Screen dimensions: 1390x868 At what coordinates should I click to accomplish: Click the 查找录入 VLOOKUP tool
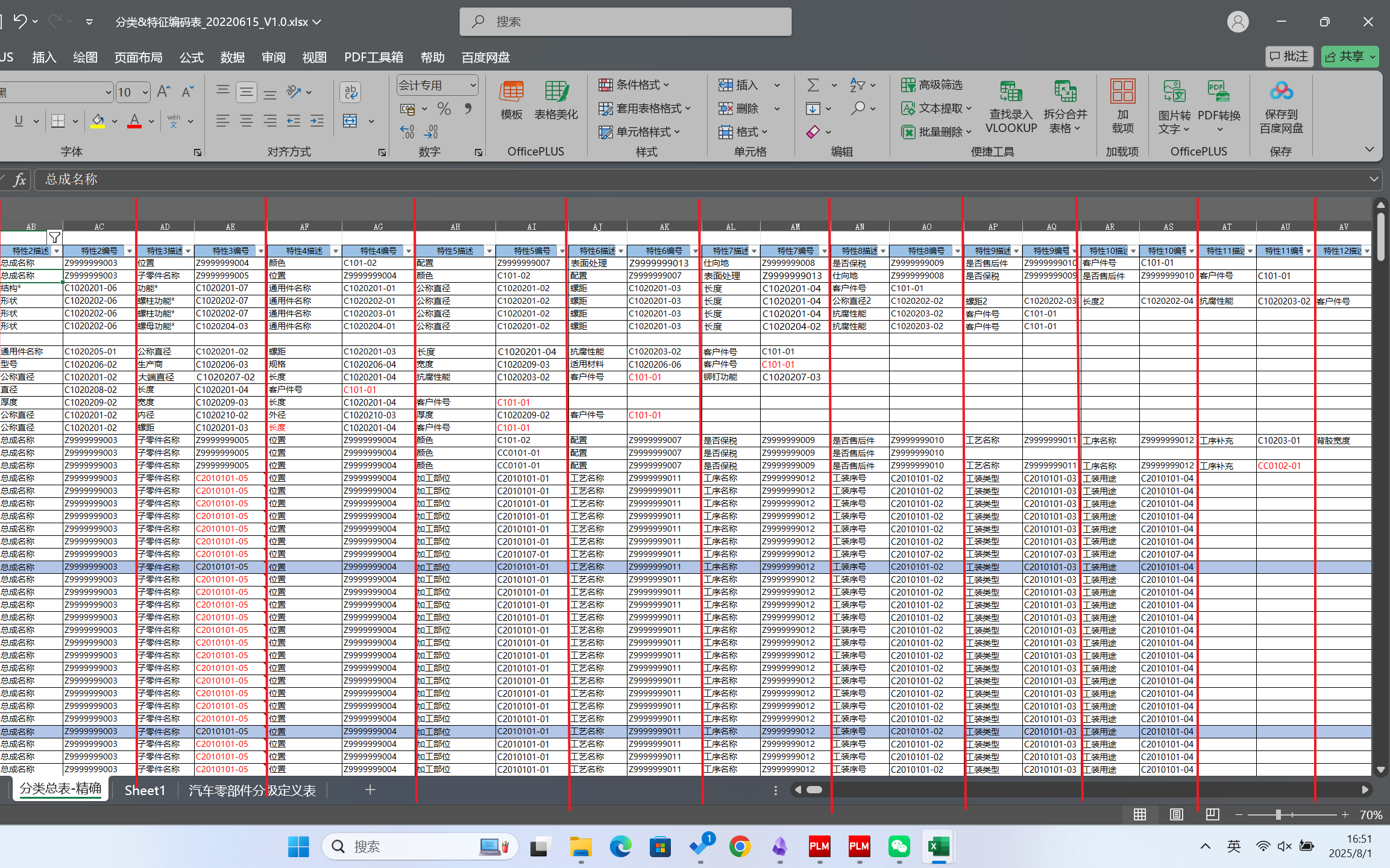click(1011, 107)
